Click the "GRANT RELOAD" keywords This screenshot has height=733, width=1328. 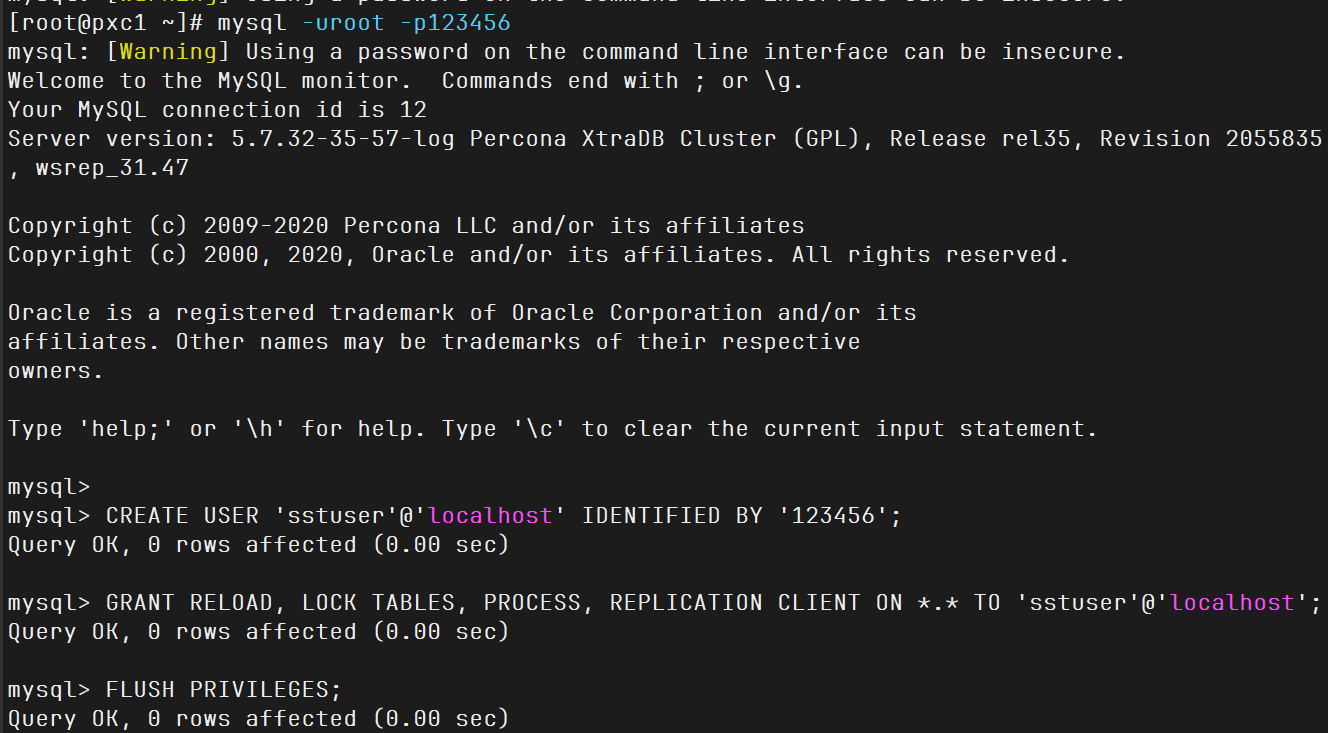188,602
